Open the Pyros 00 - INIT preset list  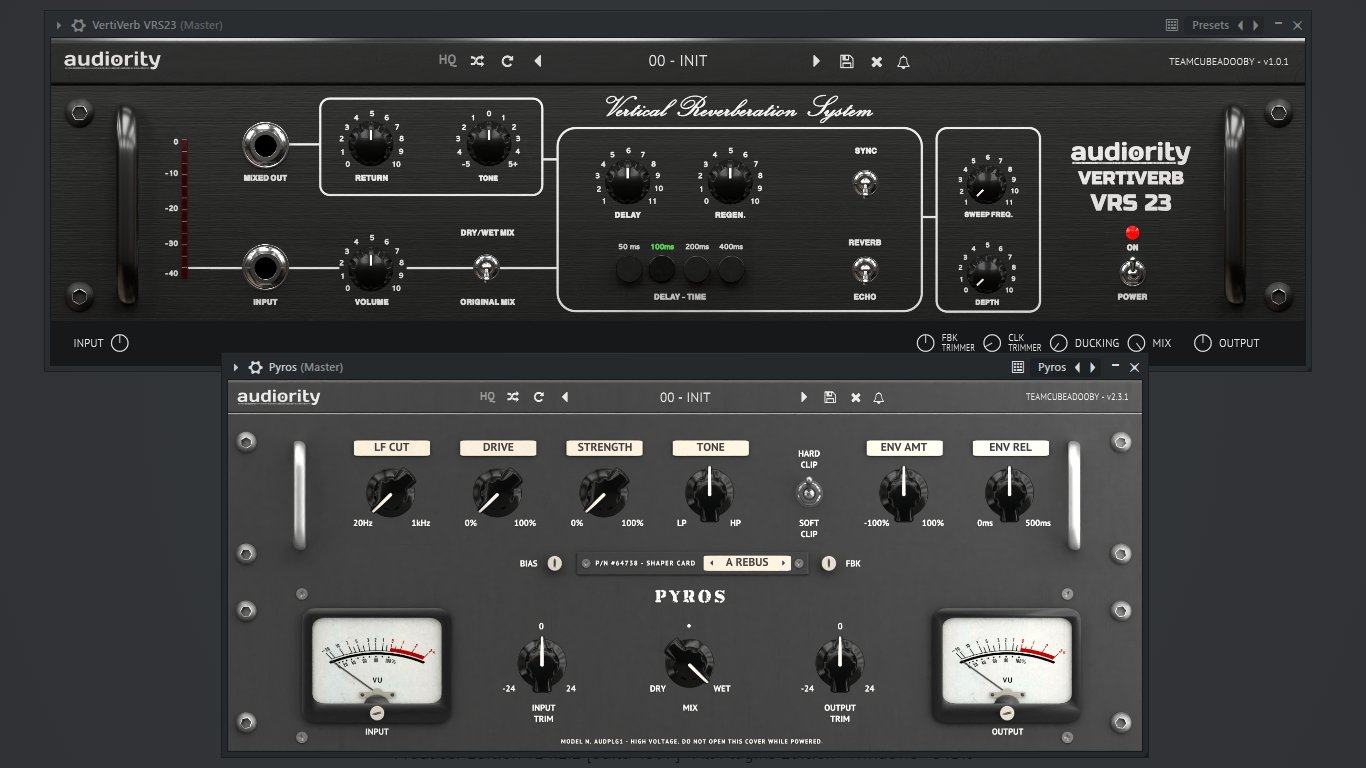pyautogui.click(x=685, y=397)
